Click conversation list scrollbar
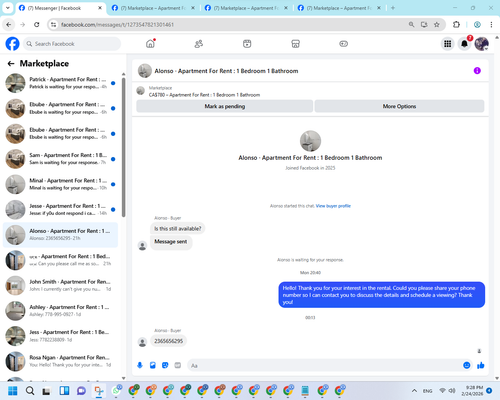The image size is (500, 400). click(124, 147)
